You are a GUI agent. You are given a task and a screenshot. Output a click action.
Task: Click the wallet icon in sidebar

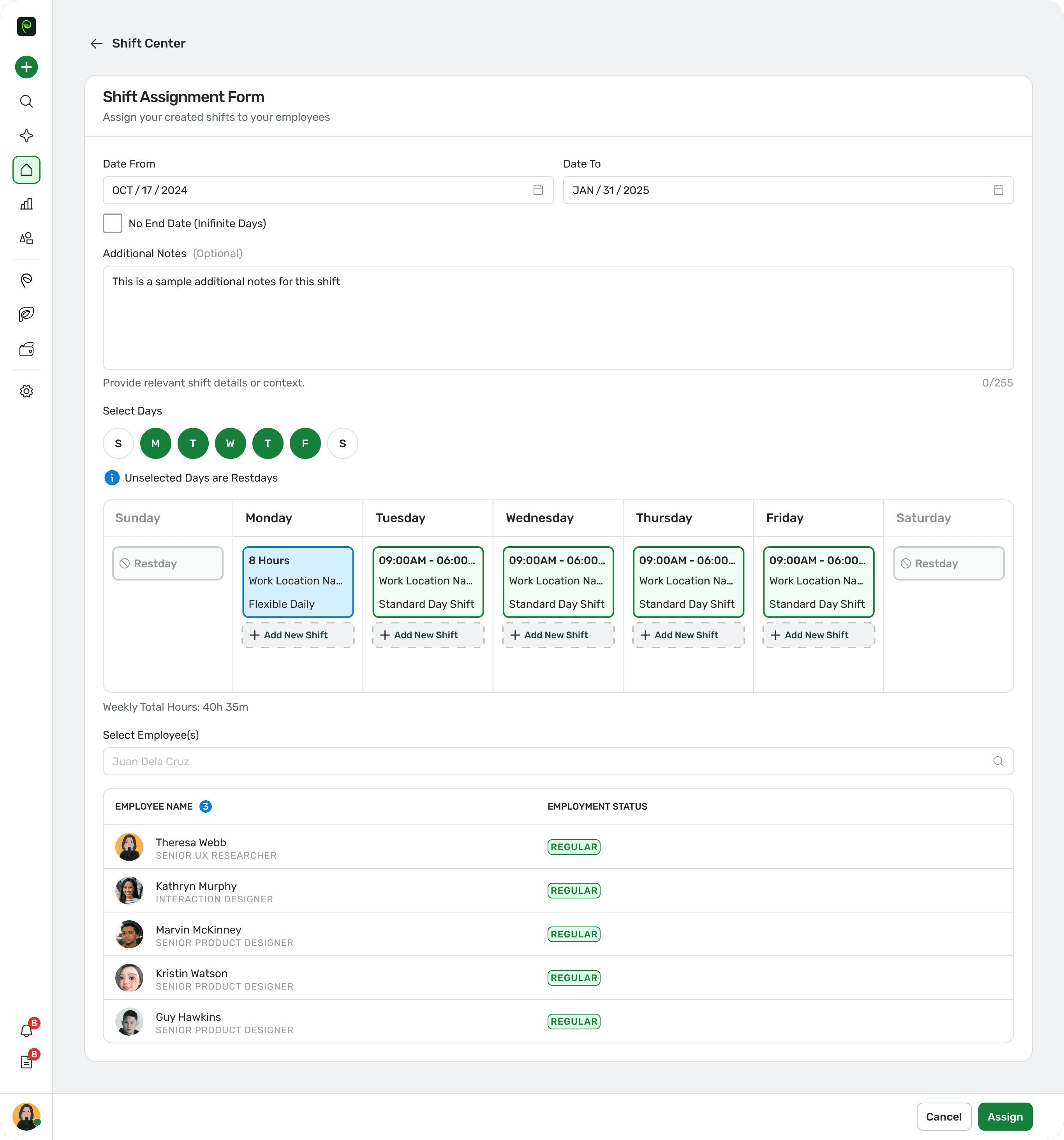(x=26, y=349)
